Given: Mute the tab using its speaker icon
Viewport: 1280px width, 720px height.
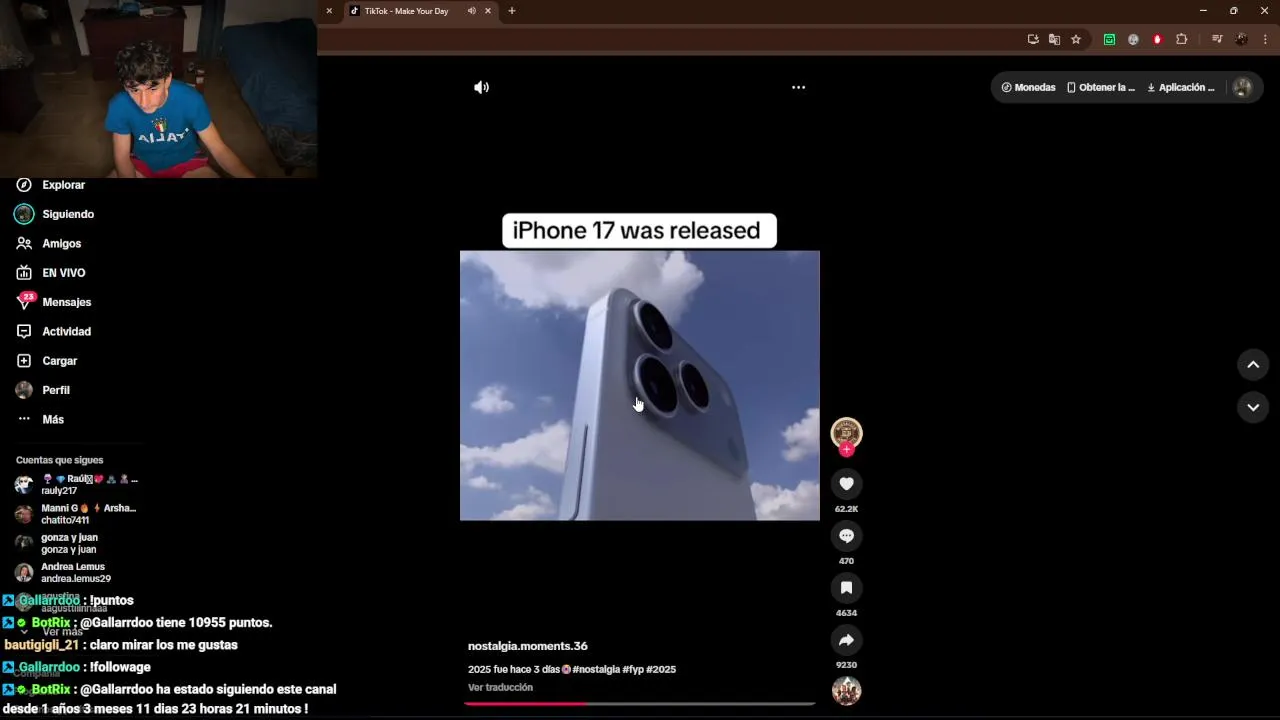Looking at the screenshot, I should pyautogui.click(x=471, y=11).
